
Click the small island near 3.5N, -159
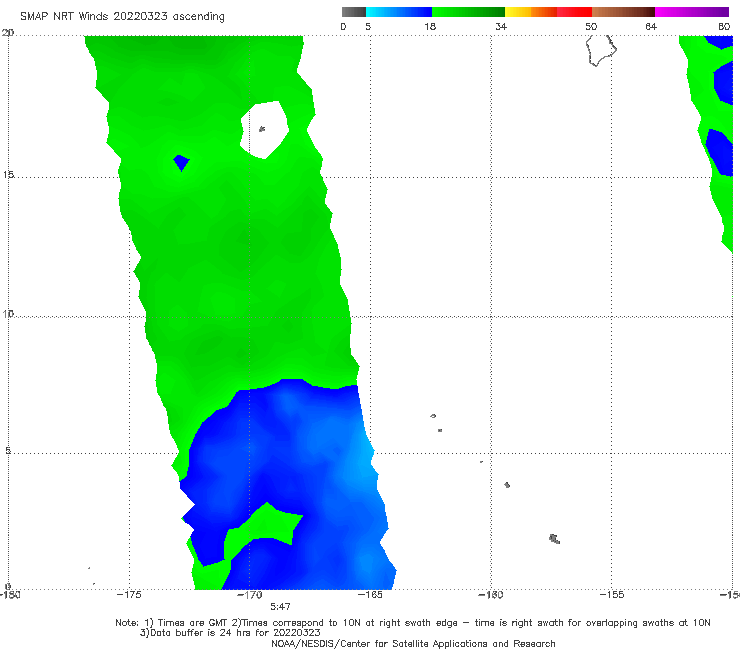tap(507, 485)
